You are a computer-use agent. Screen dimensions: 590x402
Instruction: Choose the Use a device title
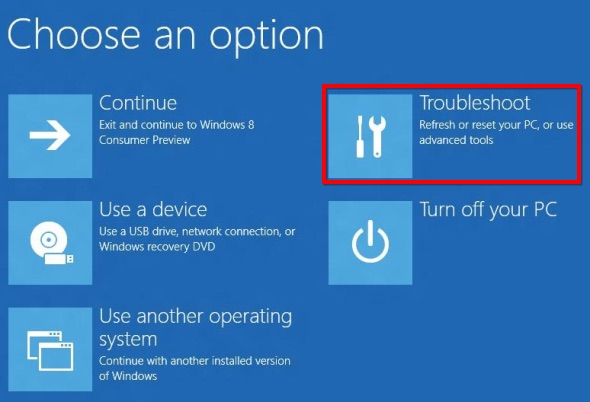[x=153, y=209]
